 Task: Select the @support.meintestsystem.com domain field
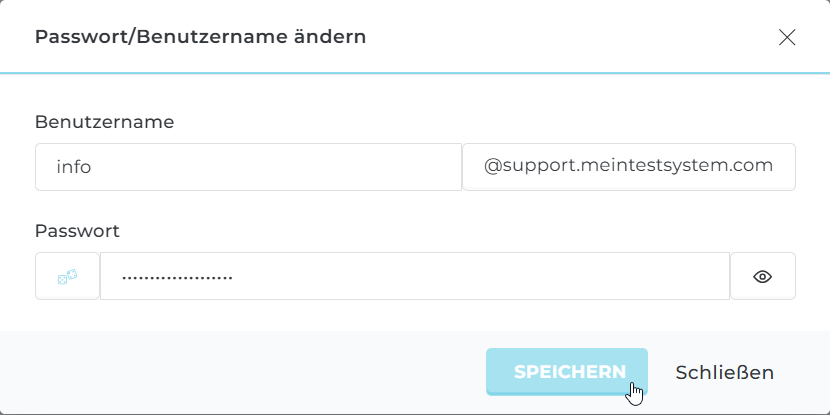coord(628,167)
